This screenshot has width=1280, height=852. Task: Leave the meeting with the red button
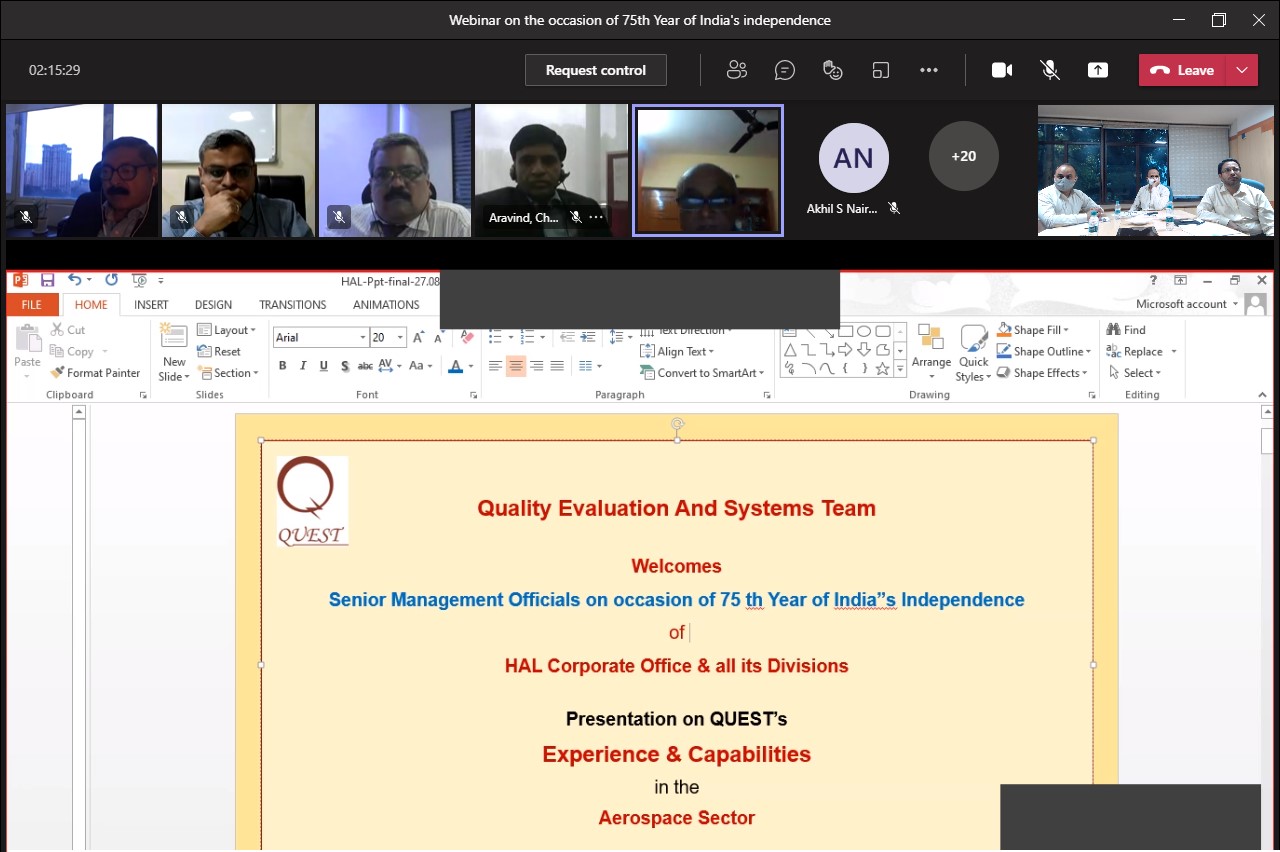1184,70
